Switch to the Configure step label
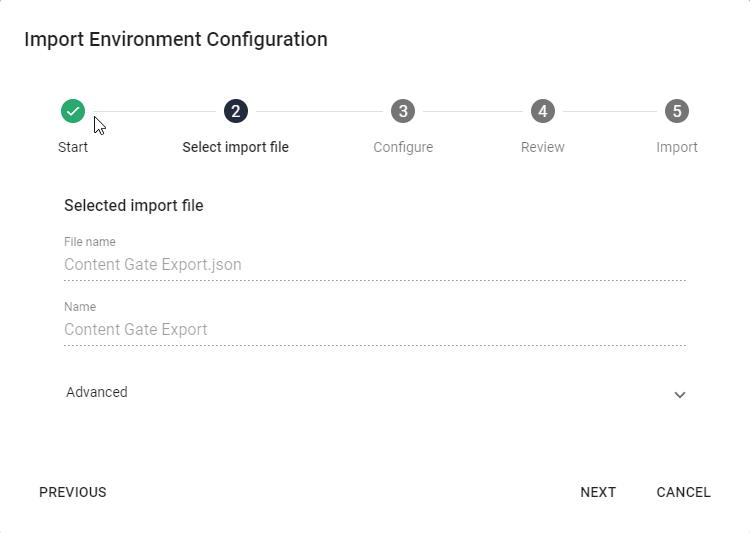Screen dimensions: 750x533 (403, 147)
